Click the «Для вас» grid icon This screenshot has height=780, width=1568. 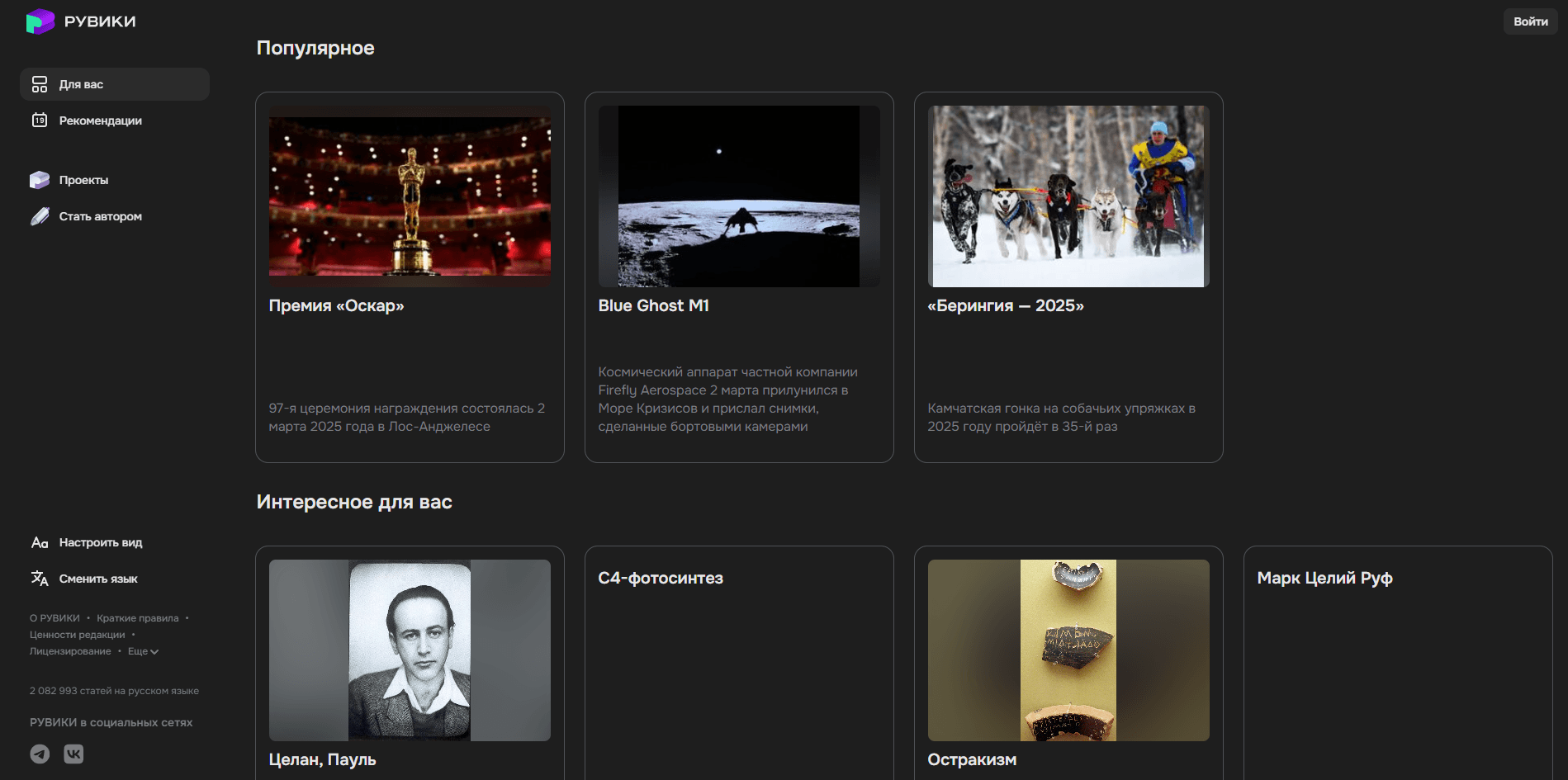[x=40, y=84]
